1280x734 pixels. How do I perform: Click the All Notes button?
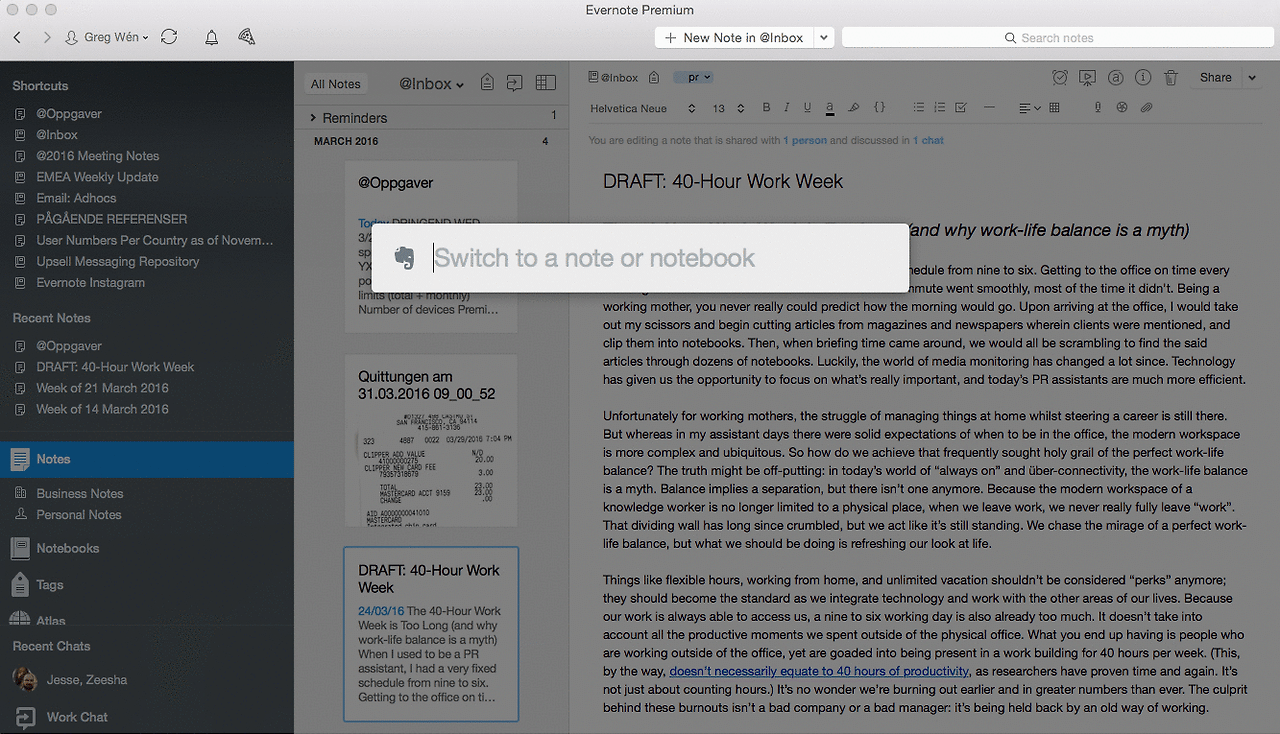(335, 84)
